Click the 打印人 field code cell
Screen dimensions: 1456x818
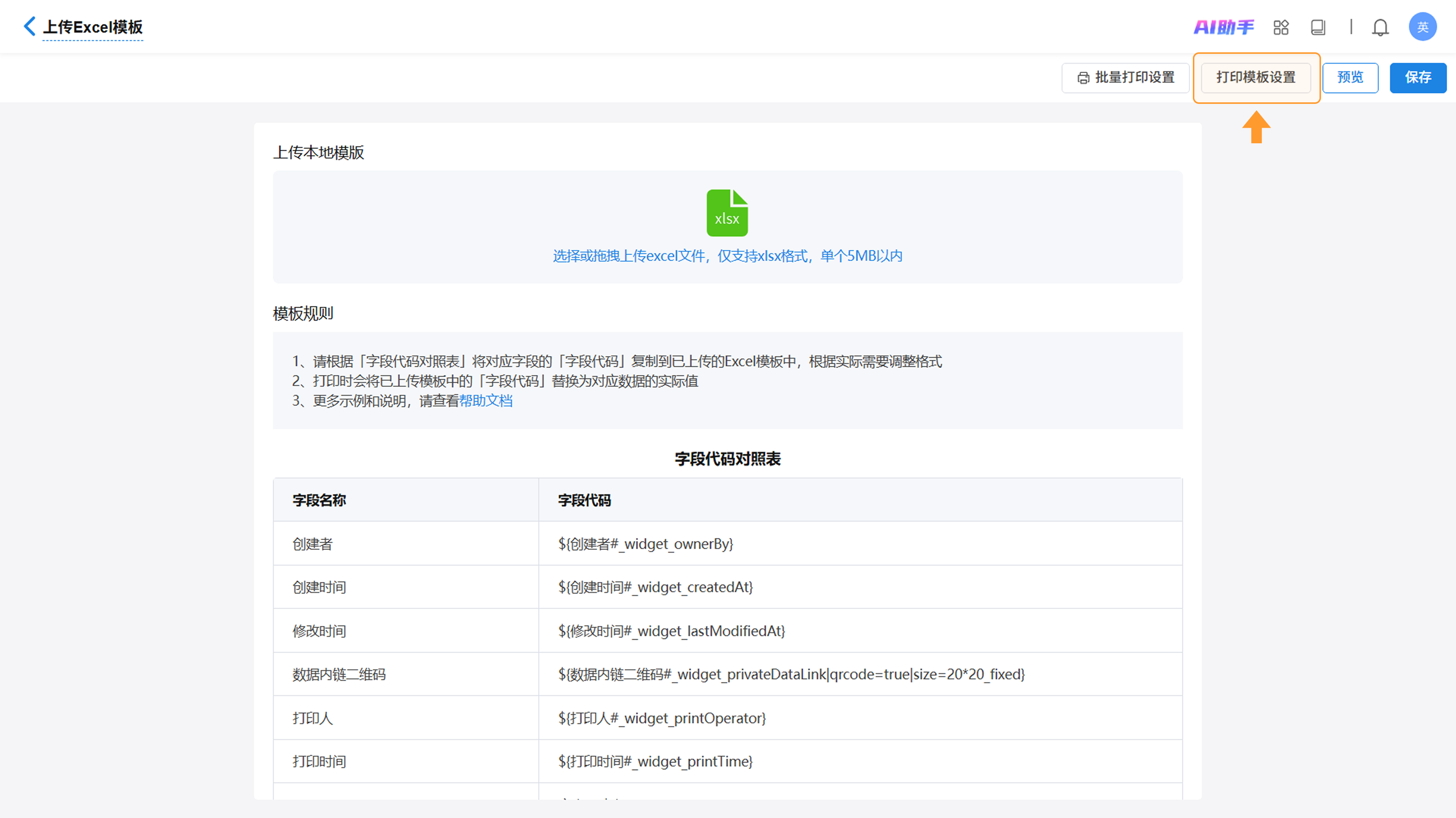(x=662, y=718)
